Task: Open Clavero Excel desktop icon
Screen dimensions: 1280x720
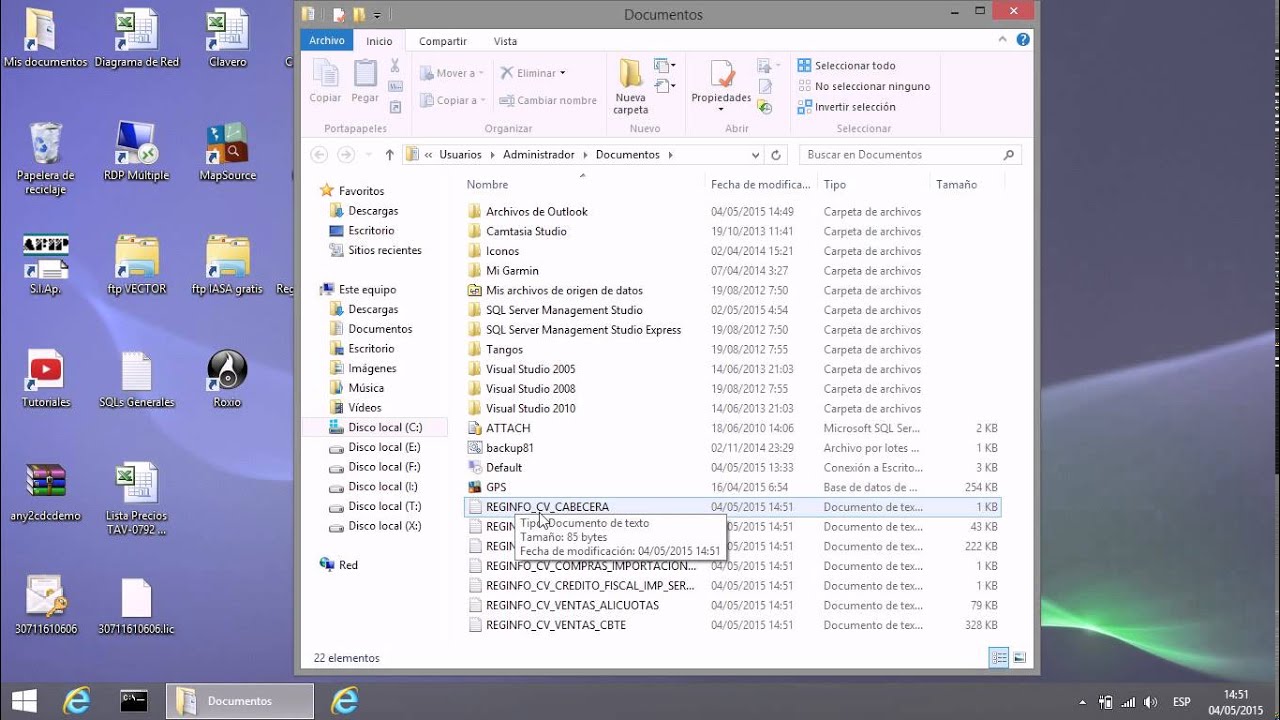Action: (227, 38)
